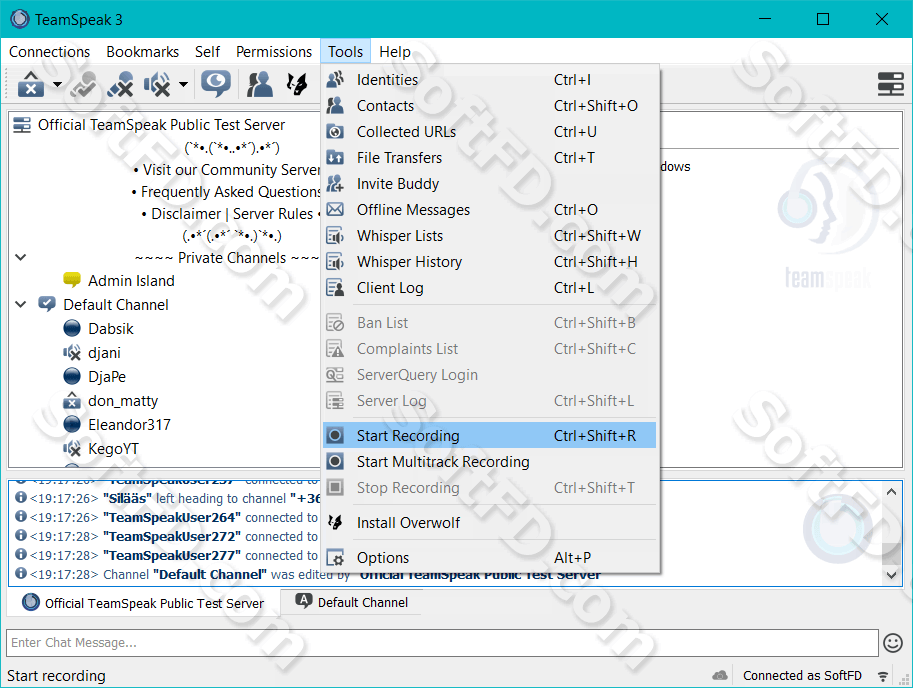Viewport: 913px width, 688px height.
Task: Open the speaker mute dropdown arrow
Action: point(183,84)
